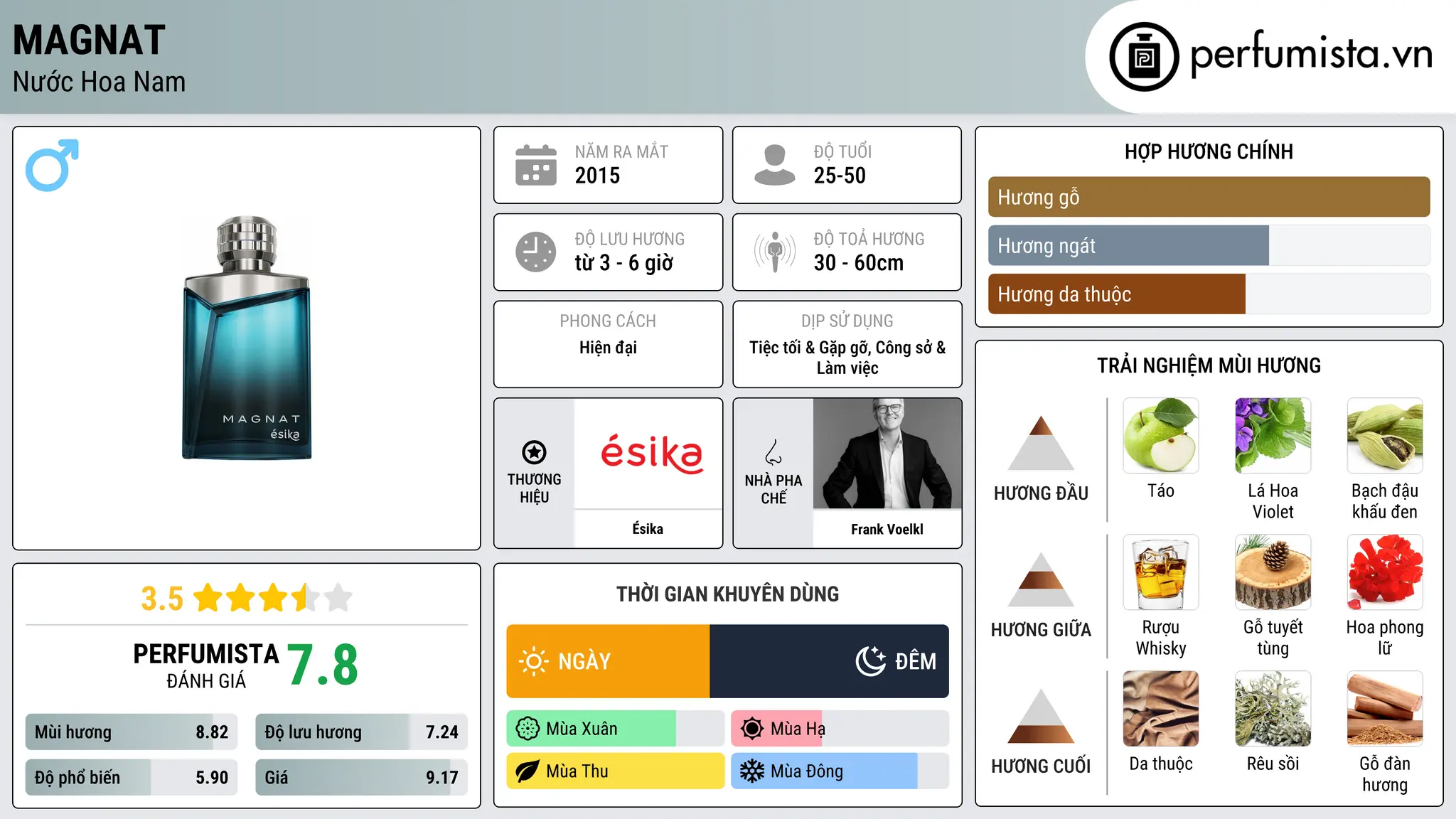Click the snowflake icon for Mùa Đông
Image resolution: width=1456 pixels, height=819 pixels.
[752, 771]
